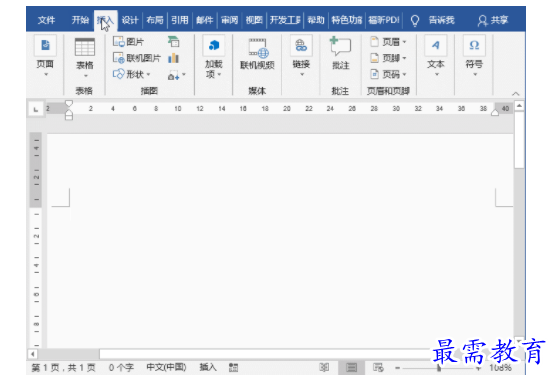Open the 特色功能 tab
Image resolution: width=554 pixels, height=383 pixels.
tap(347, 20)
